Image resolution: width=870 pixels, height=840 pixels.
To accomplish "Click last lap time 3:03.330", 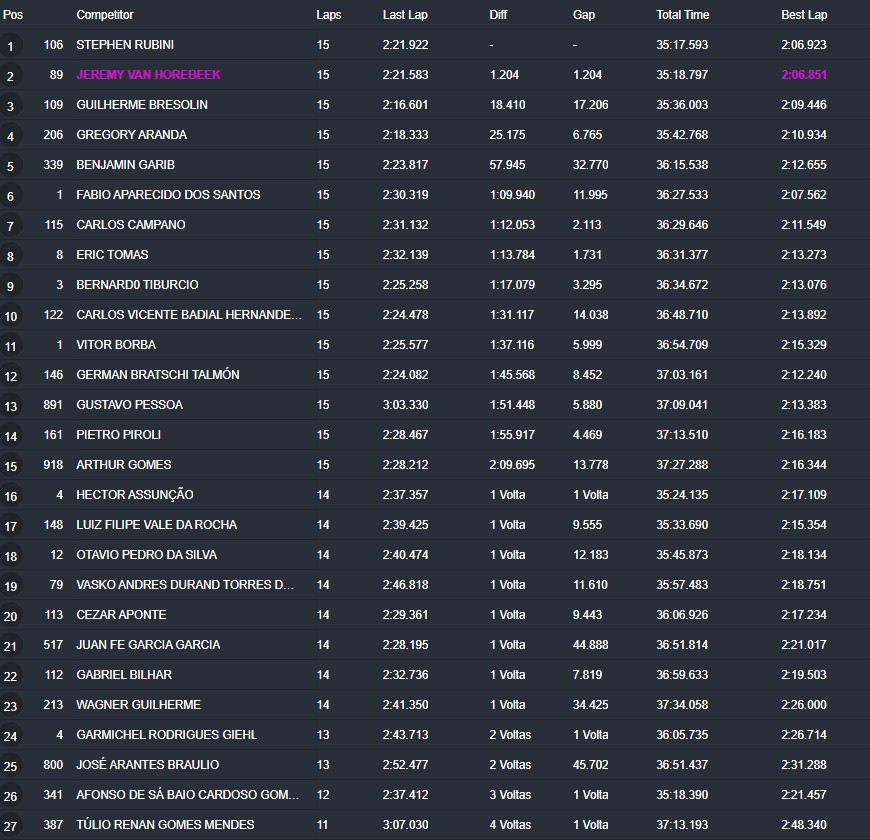I will pyautogui.click(x=405, y=404).
